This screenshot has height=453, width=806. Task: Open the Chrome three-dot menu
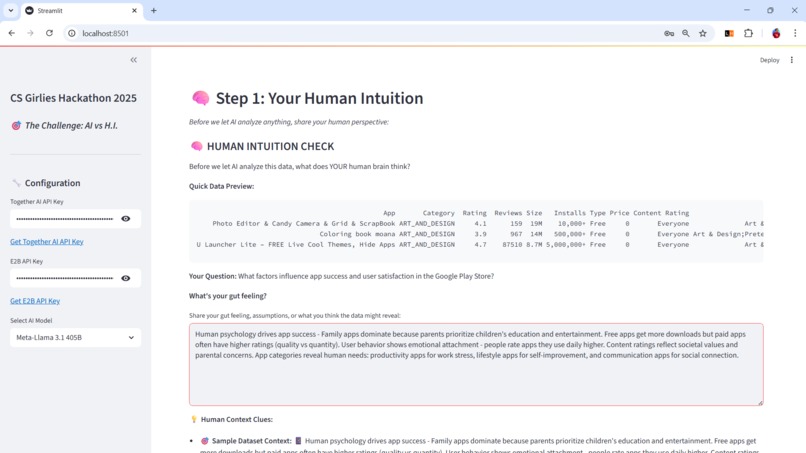795,33
